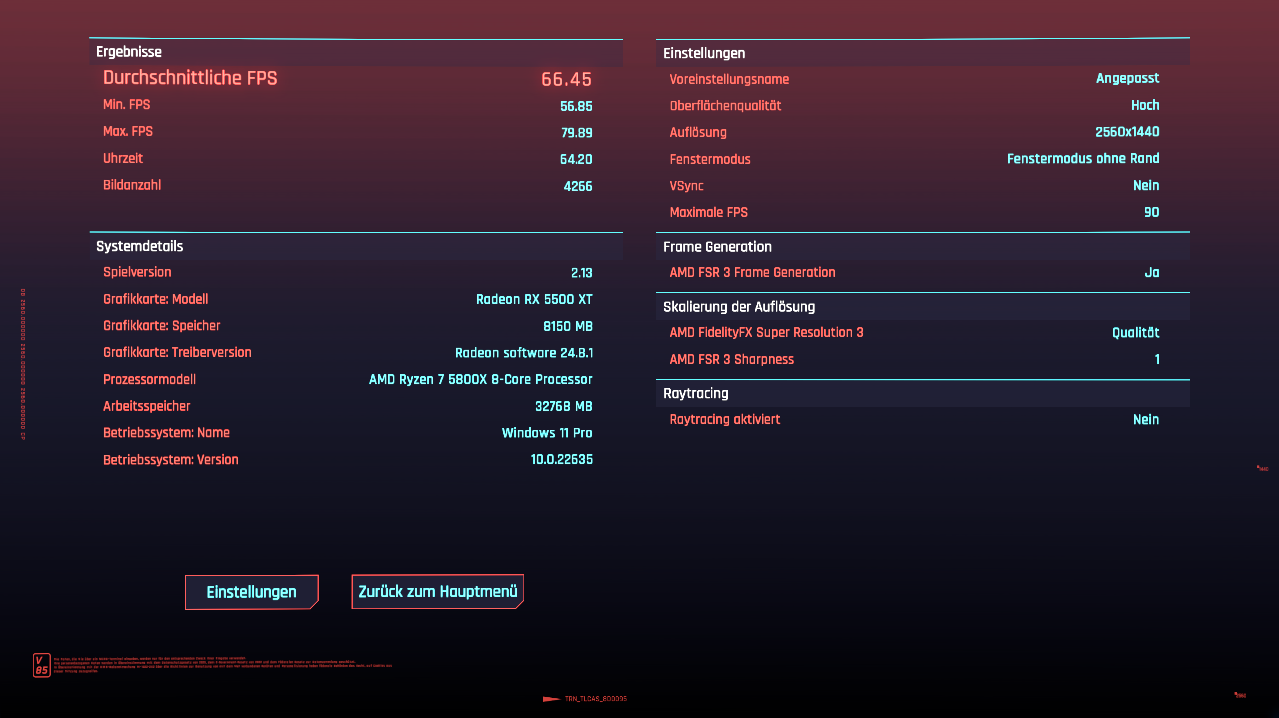The width and height of the screenshot is (1279, 718).
Task: Click the Auflösung label
Action: pos(698,132)
